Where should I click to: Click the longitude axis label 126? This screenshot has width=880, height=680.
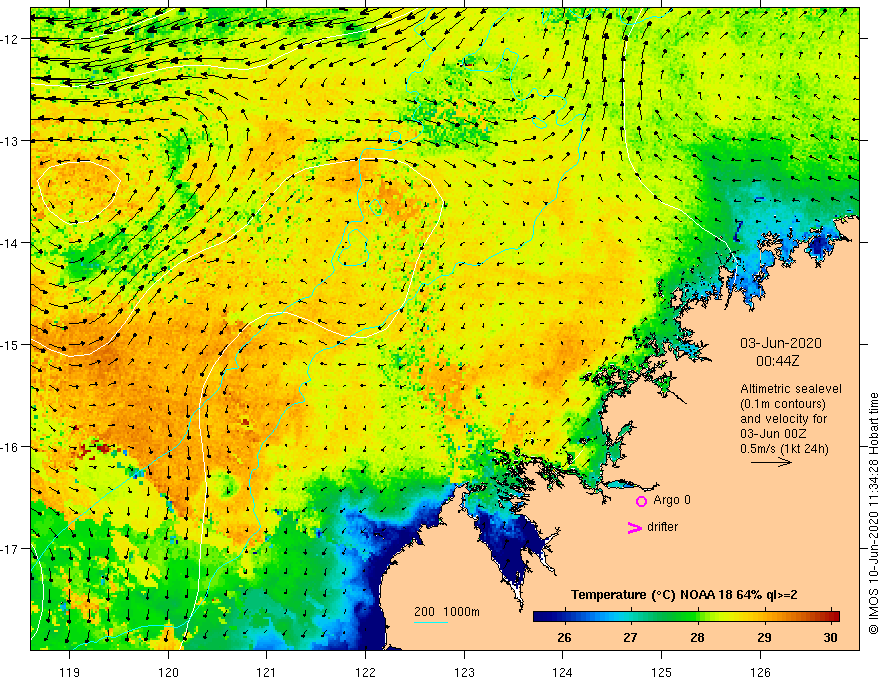pos(760,672)
